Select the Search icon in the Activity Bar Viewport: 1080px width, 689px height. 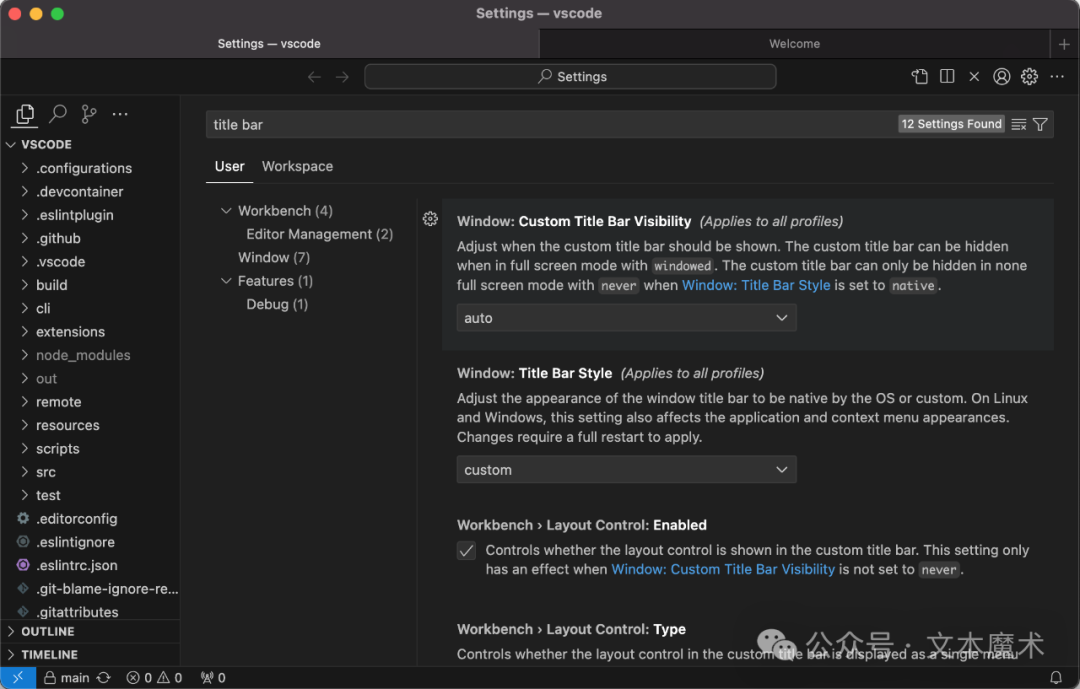56,114
